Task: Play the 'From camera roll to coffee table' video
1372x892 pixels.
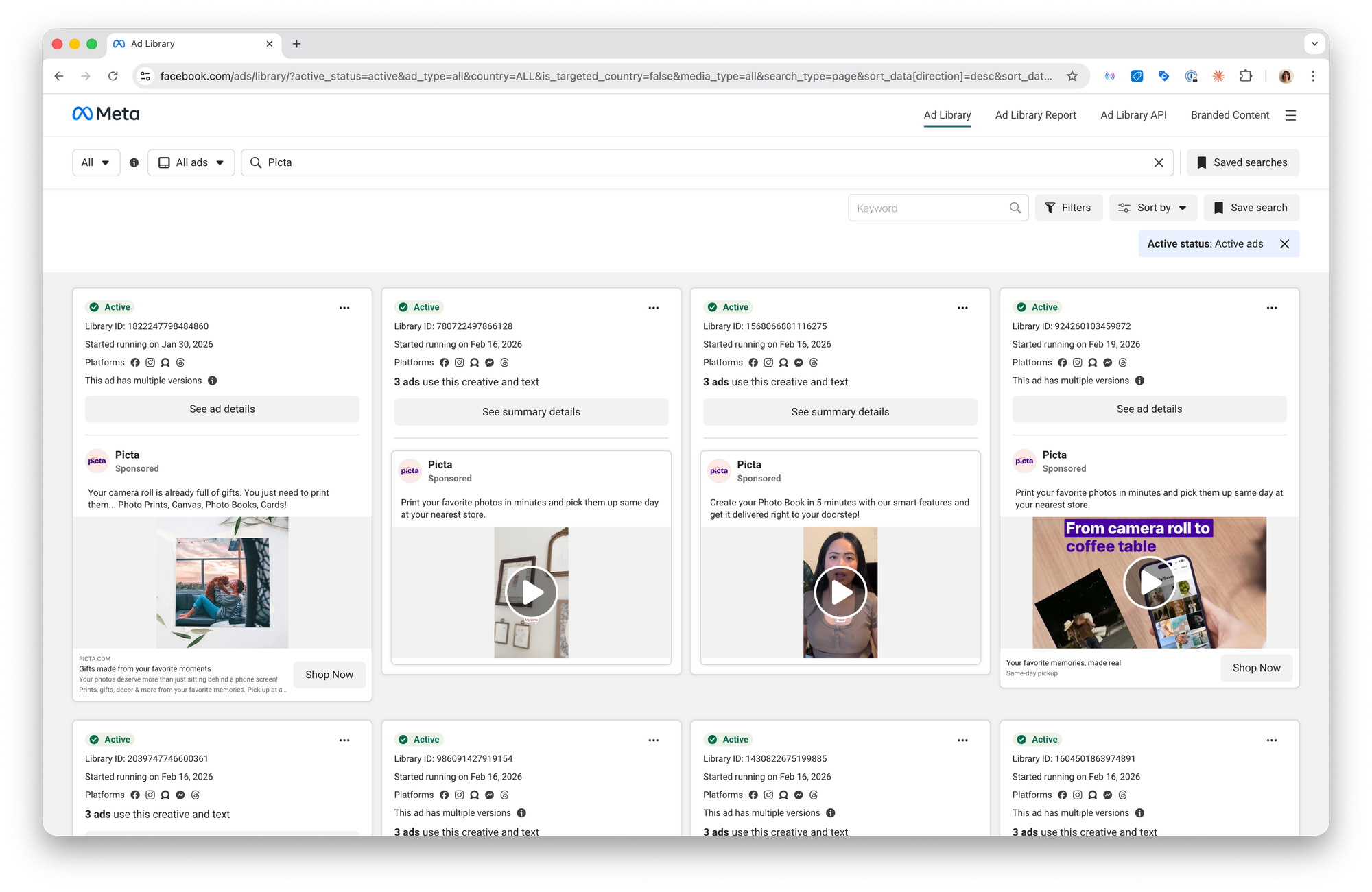Action: pyautogui.click(x=1149, y=583)
